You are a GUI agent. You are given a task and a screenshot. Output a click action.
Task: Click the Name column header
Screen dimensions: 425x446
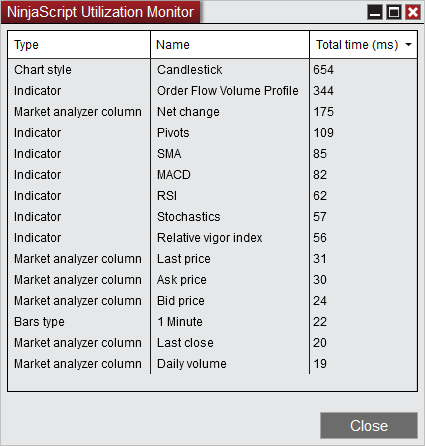pyautogui.click(x=230, y=45)
